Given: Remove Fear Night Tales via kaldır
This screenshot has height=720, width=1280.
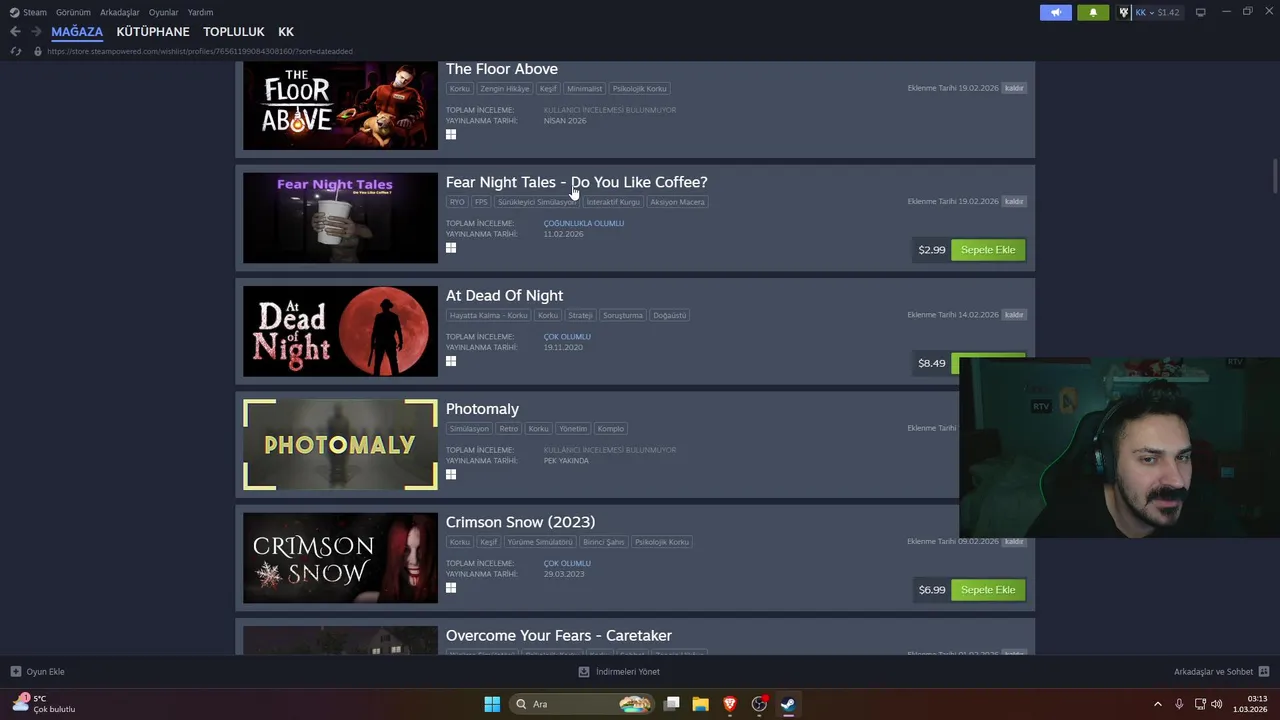Looking at the screenshot, I should click(1014, 201).
